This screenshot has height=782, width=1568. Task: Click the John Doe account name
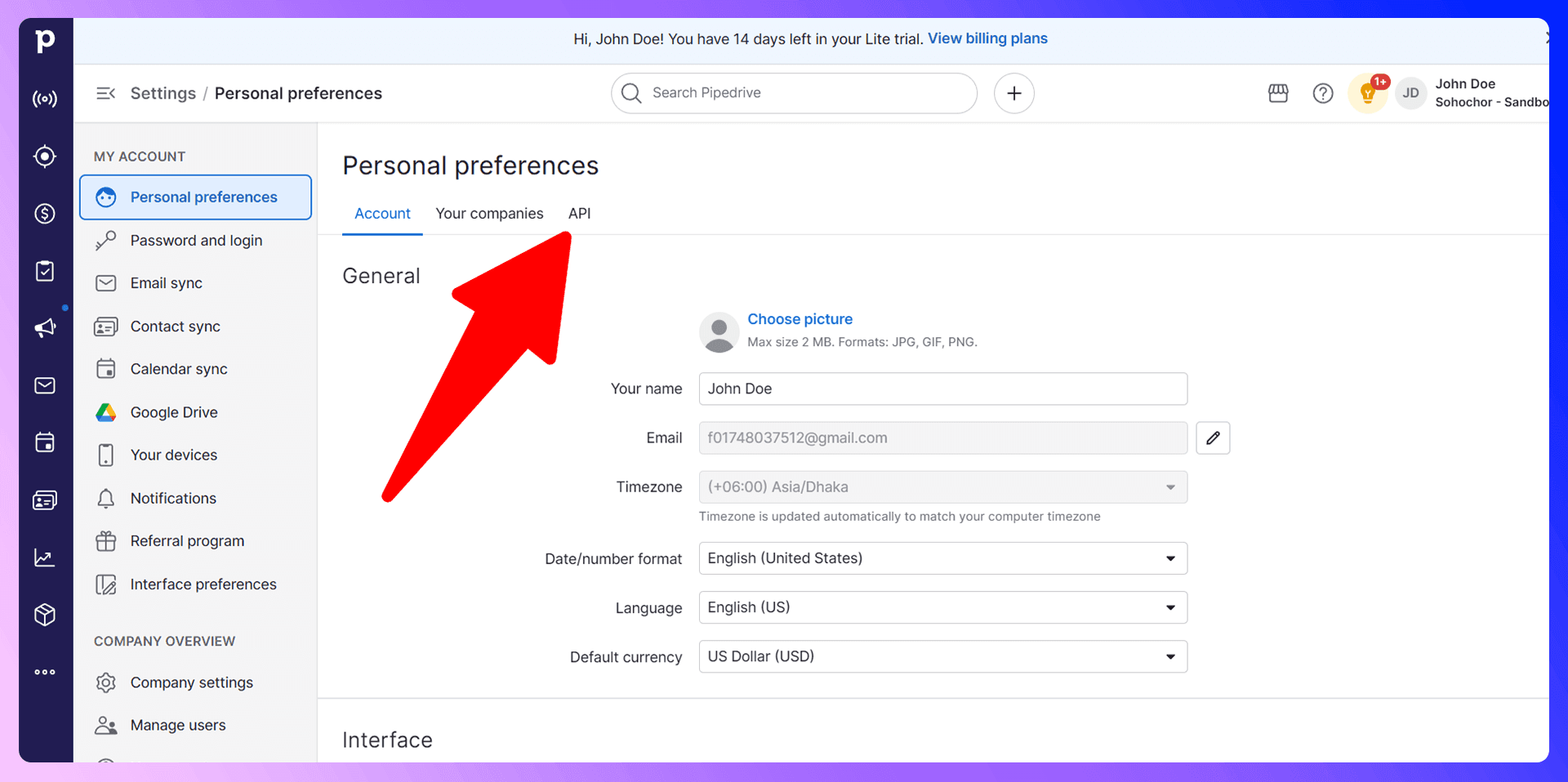[x=1465, y=84]
